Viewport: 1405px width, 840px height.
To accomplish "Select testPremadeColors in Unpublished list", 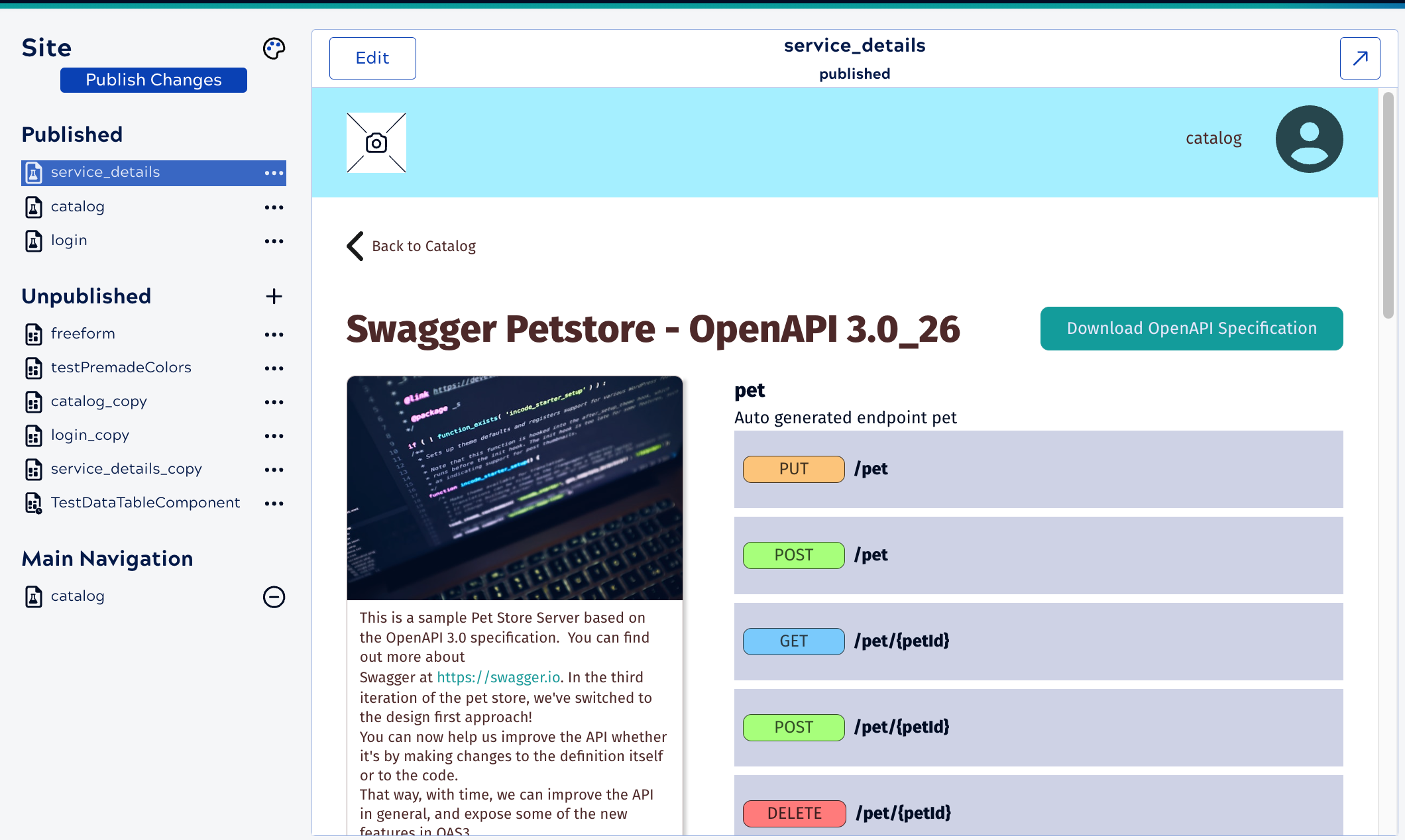I will coord(121,368).
